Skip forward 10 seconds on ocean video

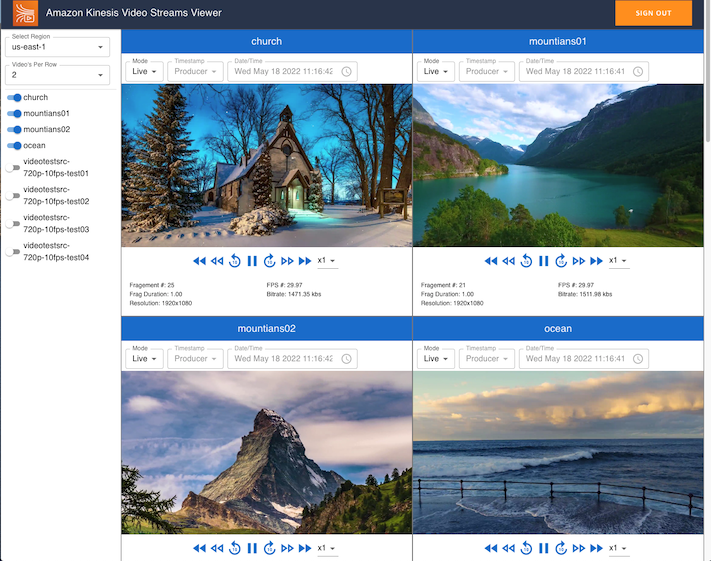pos(561,548)
